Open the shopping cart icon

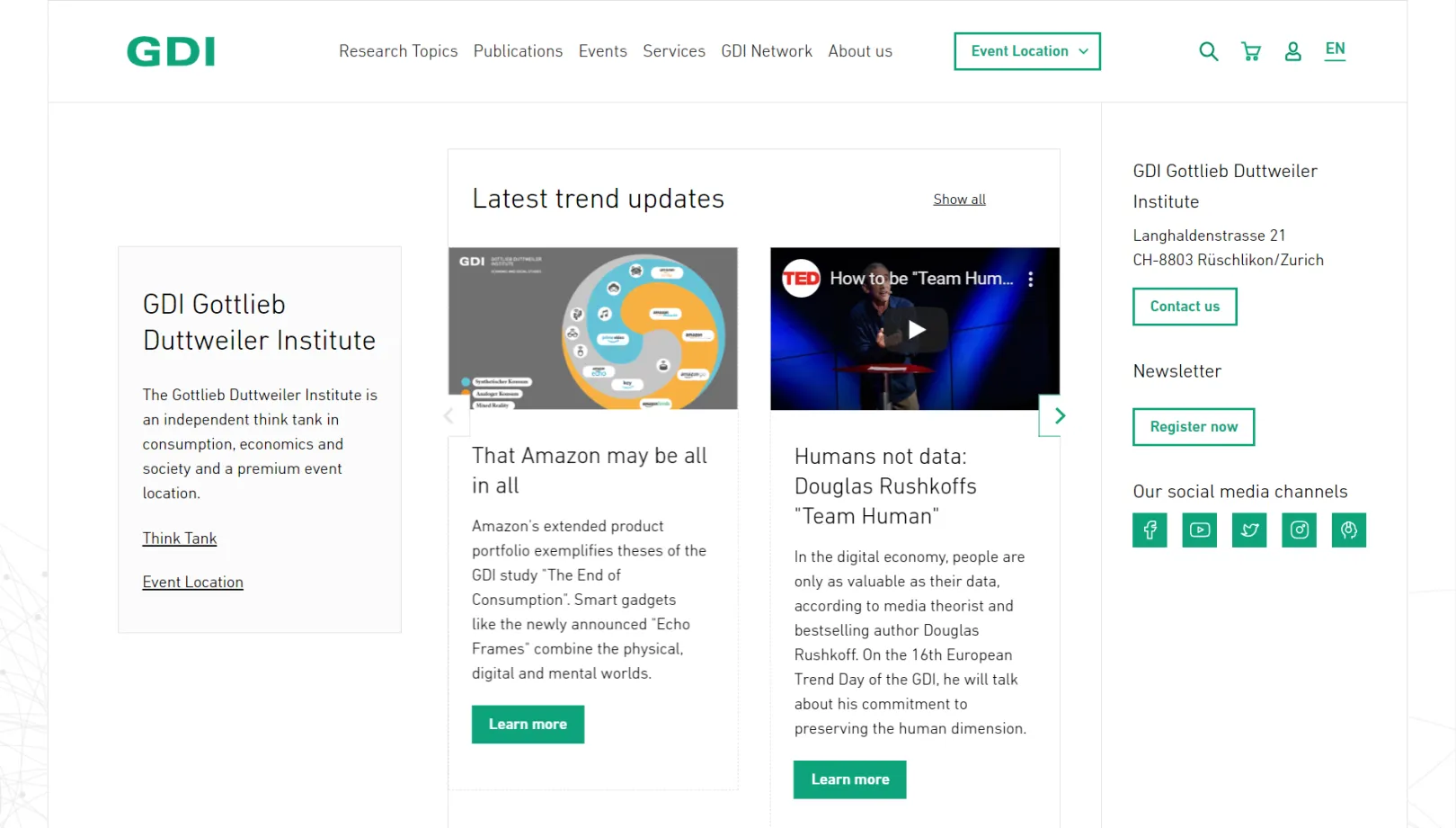point(1250,51)
